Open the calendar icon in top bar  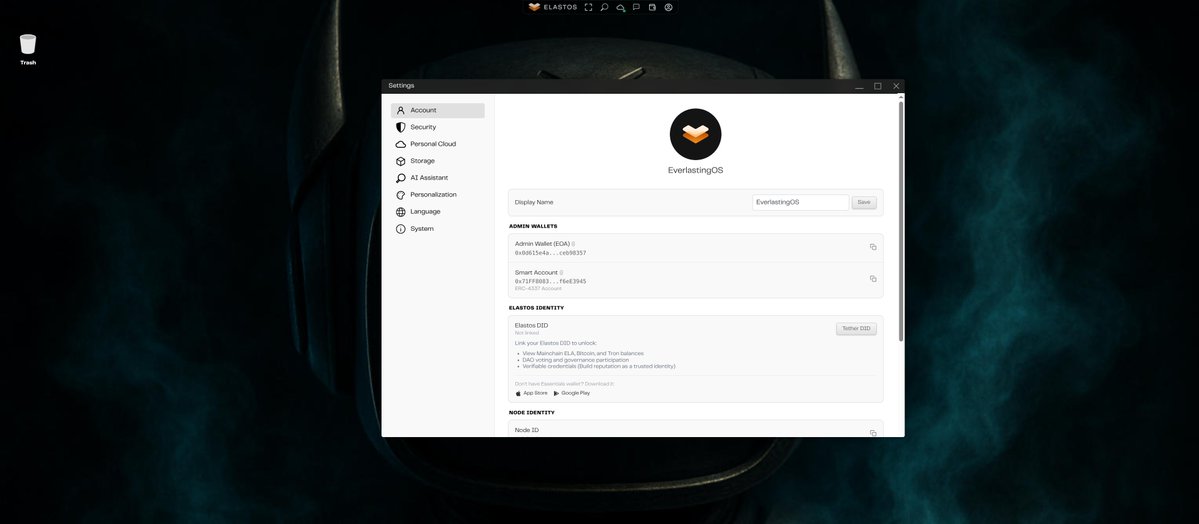tap(652, 7)
